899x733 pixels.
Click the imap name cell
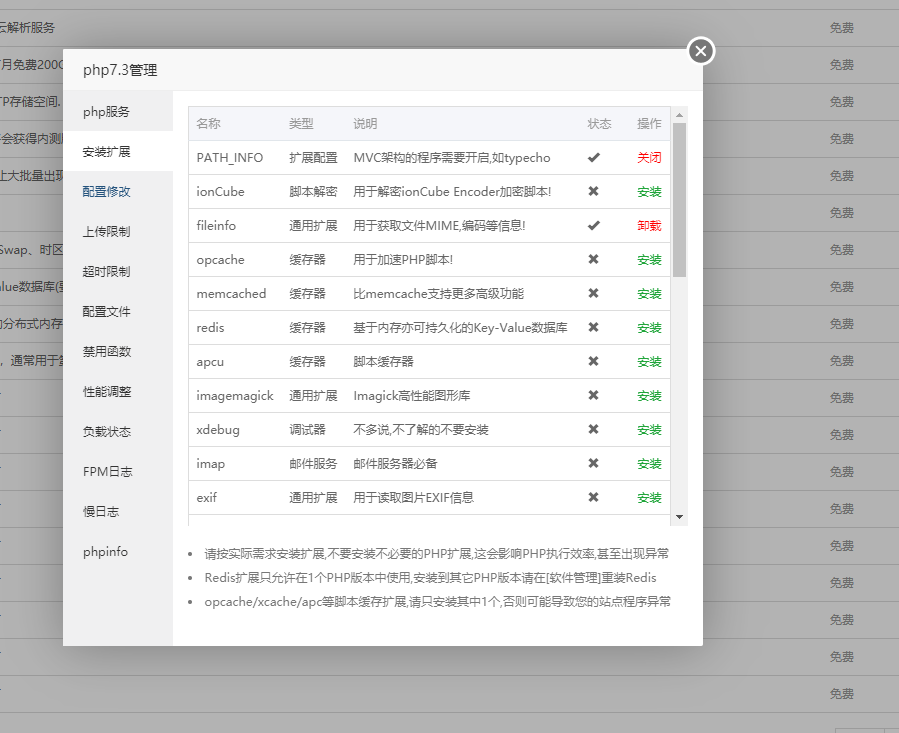(210, 463)
